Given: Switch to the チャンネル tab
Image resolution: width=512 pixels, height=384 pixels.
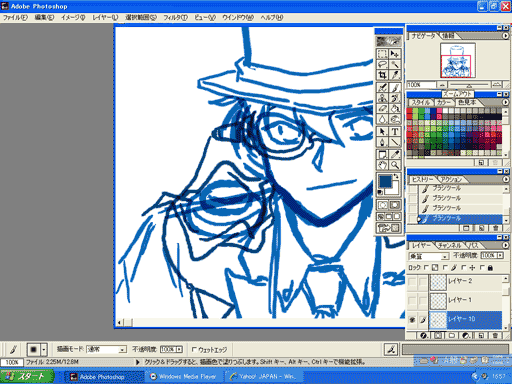Looking at the screenshot, I should tap(449, 245).
